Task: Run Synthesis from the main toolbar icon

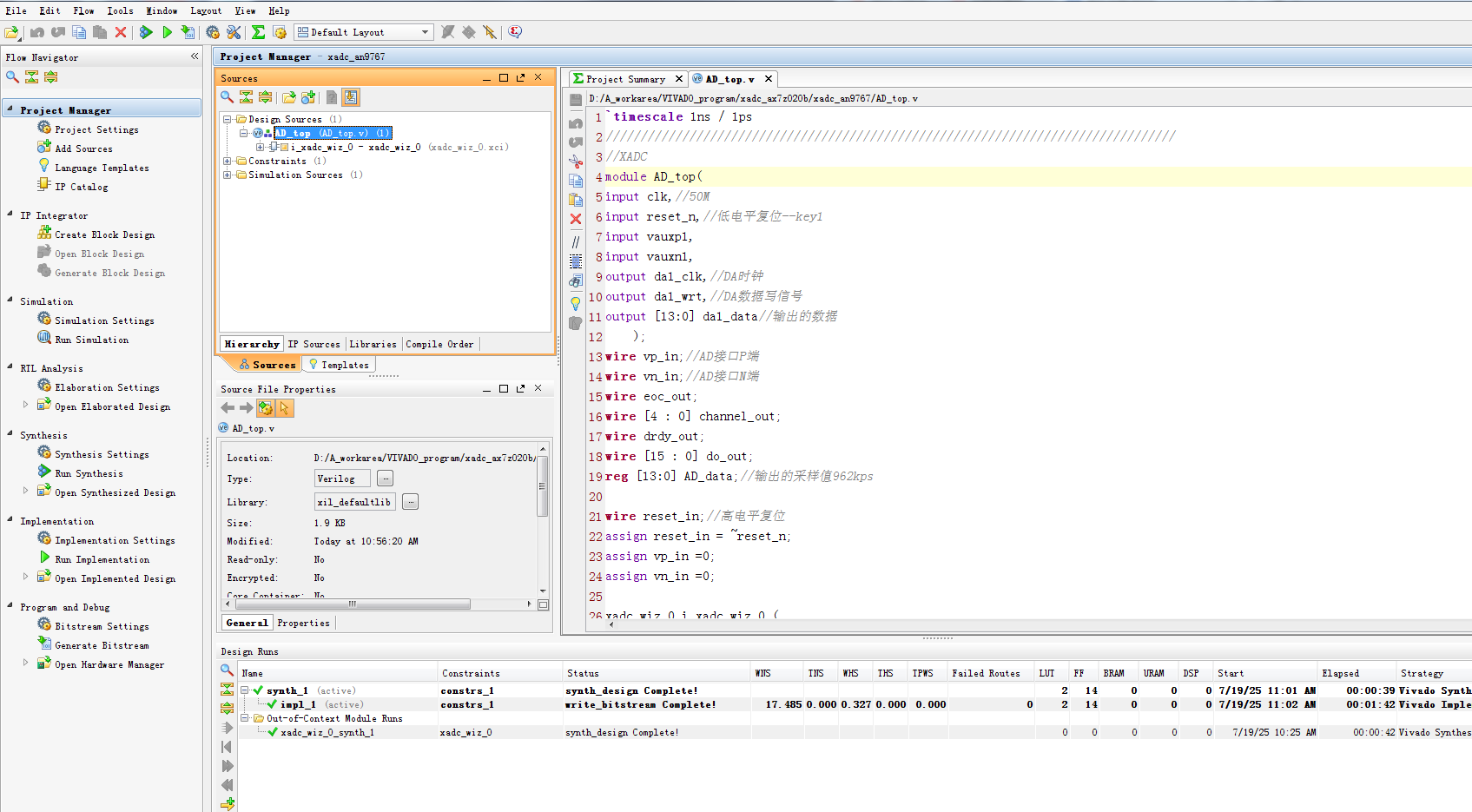Action: click(x=146, y=32)
